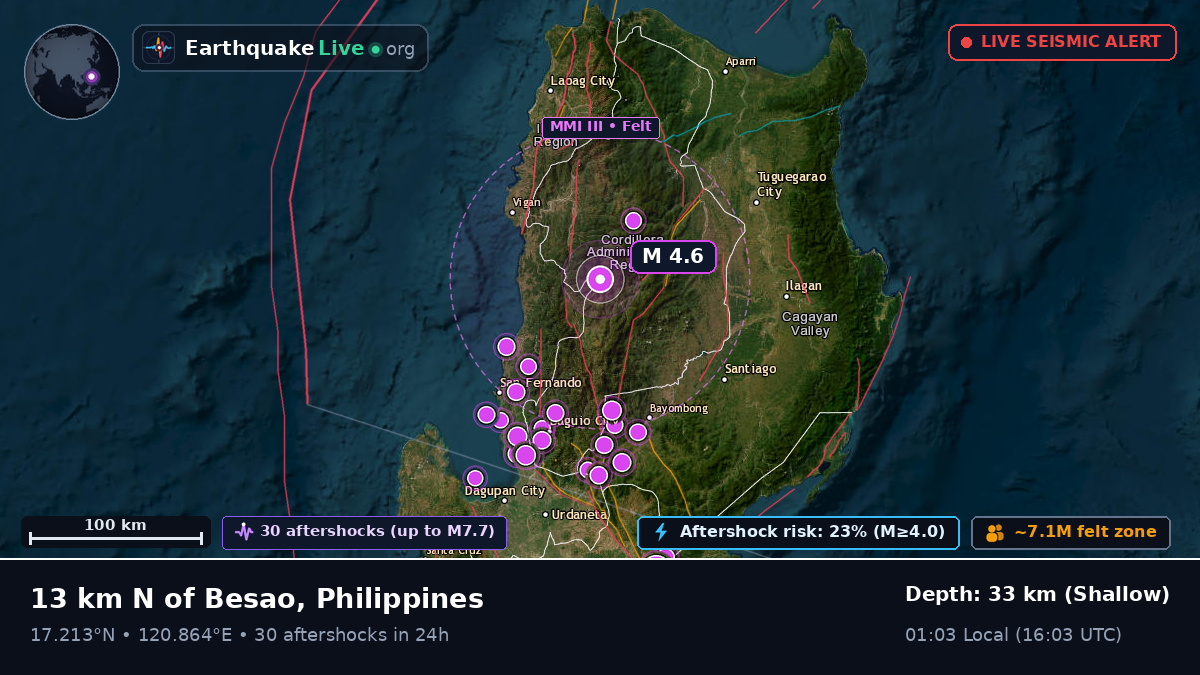Click the '01:03 Local (16:03 UTC)' timestamp
The width and height of the screenshot is (1200, 675).
[x=1013, y=635]
